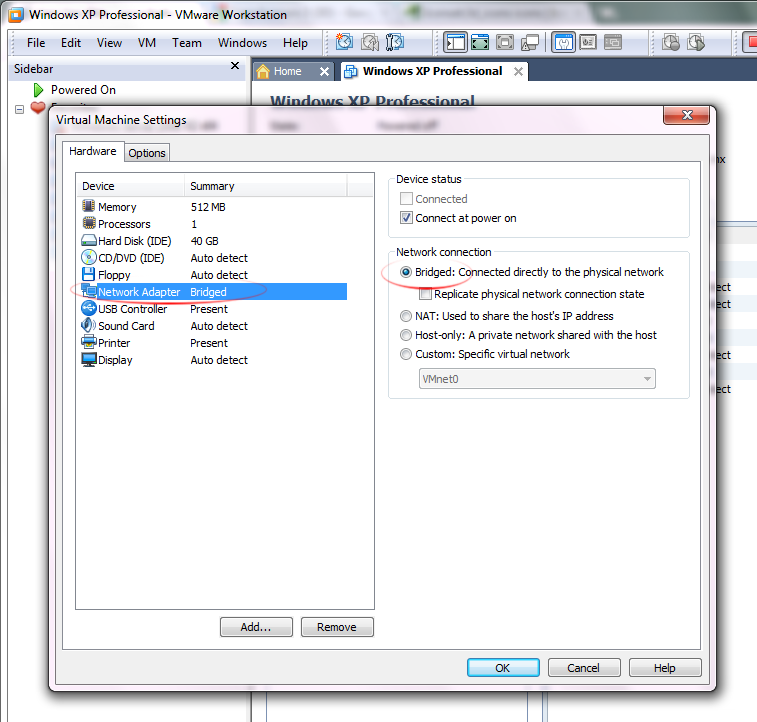This screenshot has width=757, height=722.
Task: Open the VMnet0 dropdown
Action: pyautogui.click(x=537, y=379)
